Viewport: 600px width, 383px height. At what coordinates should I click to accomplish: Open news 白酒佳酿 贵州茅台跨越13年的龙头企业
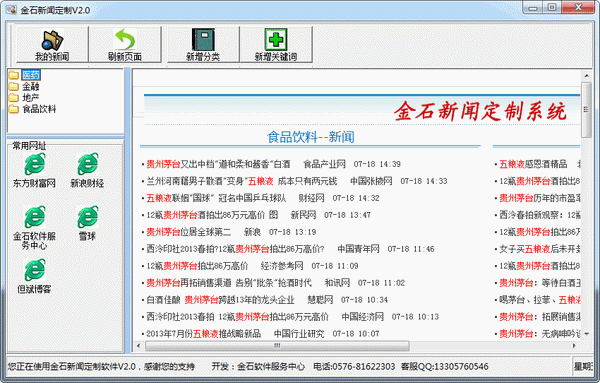point(220,300)
